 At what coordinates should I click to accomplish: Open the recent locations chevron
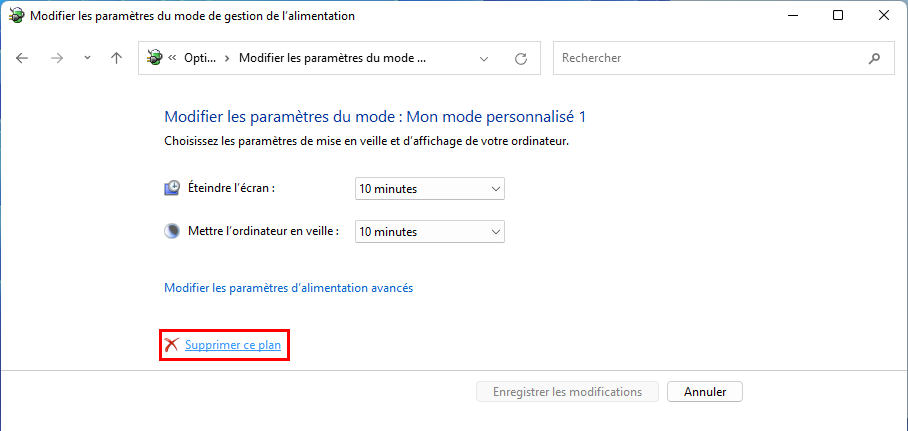click(87, 58)
